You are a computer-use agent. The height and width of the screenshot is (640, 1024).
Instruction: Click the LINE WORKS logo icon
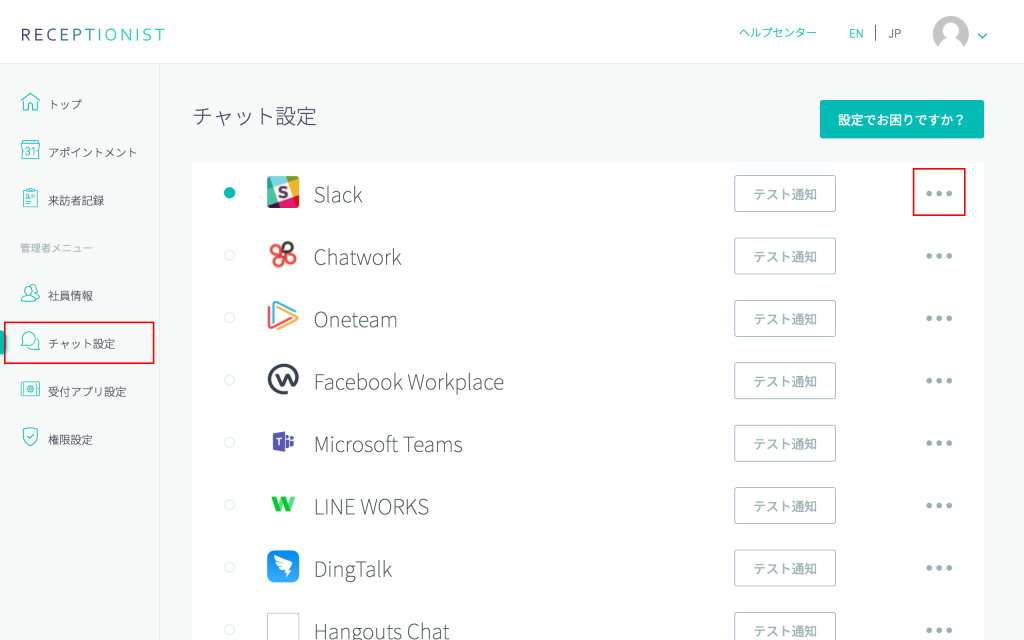pyautogui.click(x=283, y=505)
